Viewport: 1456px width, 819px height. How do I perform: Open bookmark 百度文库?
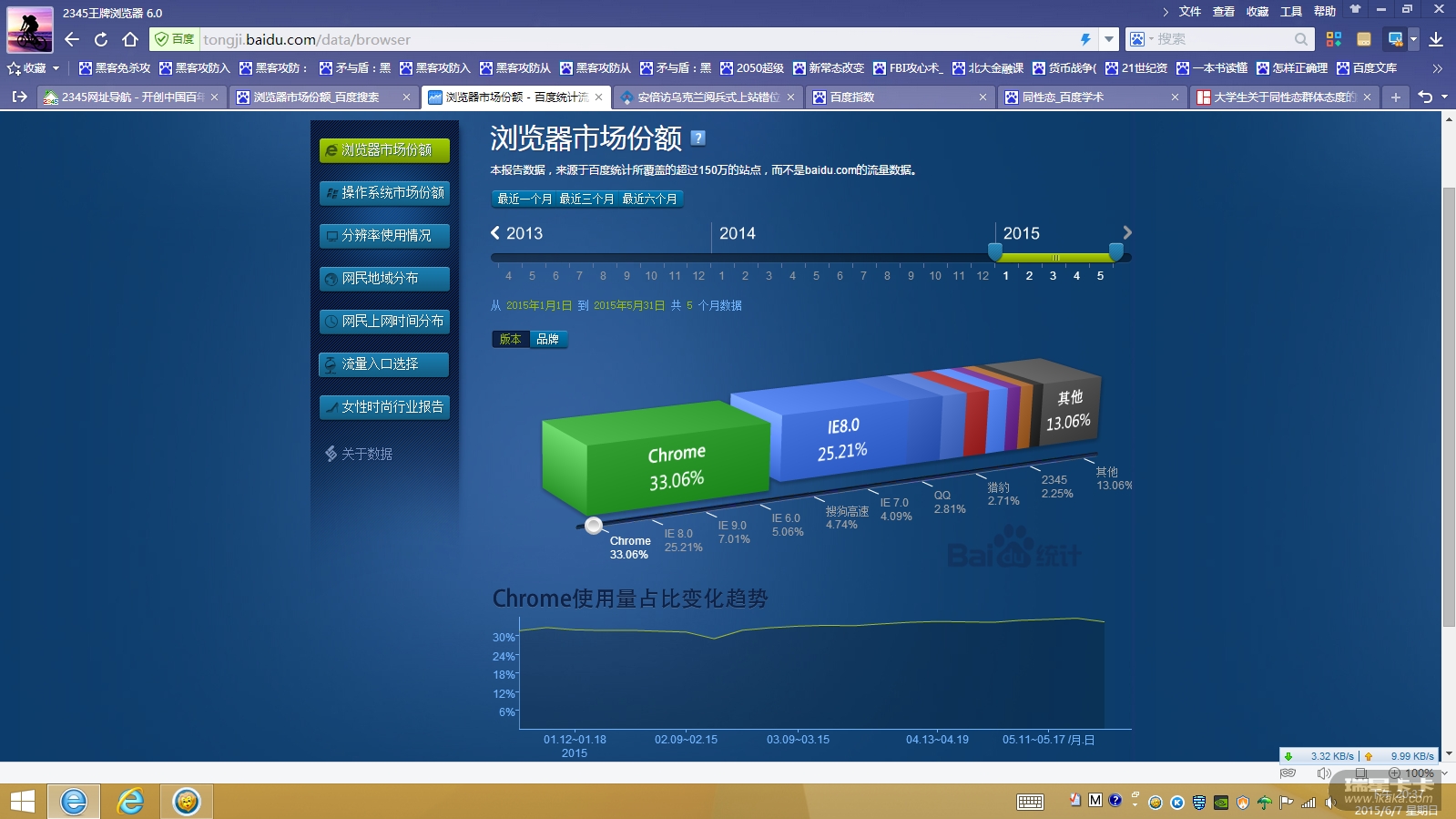pyautogui.click(x=1367, y=68)
